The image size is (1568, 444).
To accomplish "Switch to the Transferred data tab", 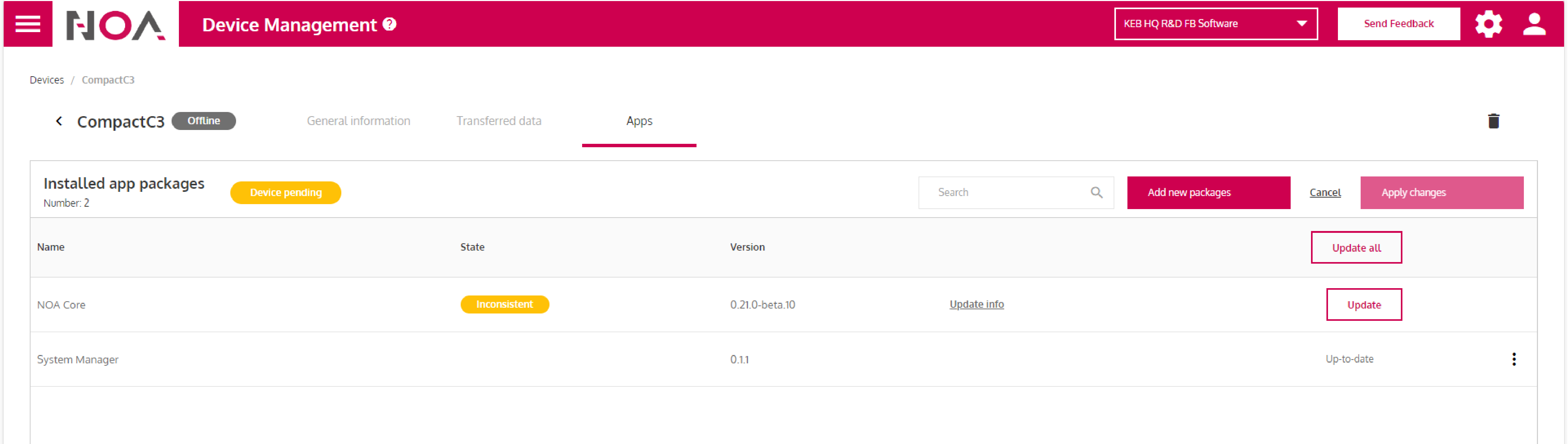I will pyautogui.click(x=499, y=121).
